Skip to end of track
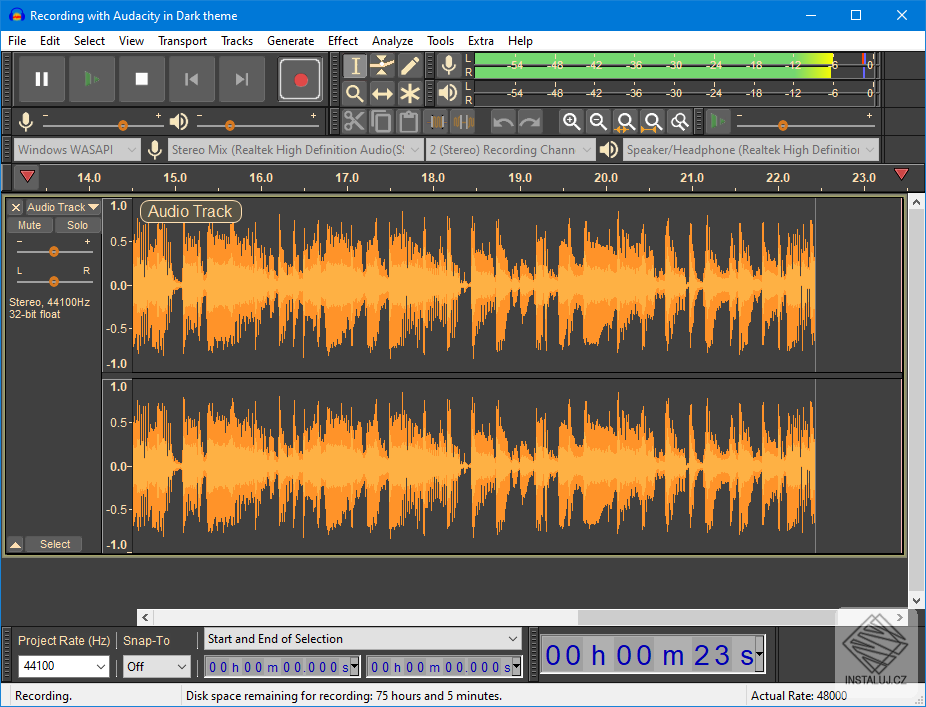This screenshot has height=707, width=926. pyautogui.click(x=242, y=79)
